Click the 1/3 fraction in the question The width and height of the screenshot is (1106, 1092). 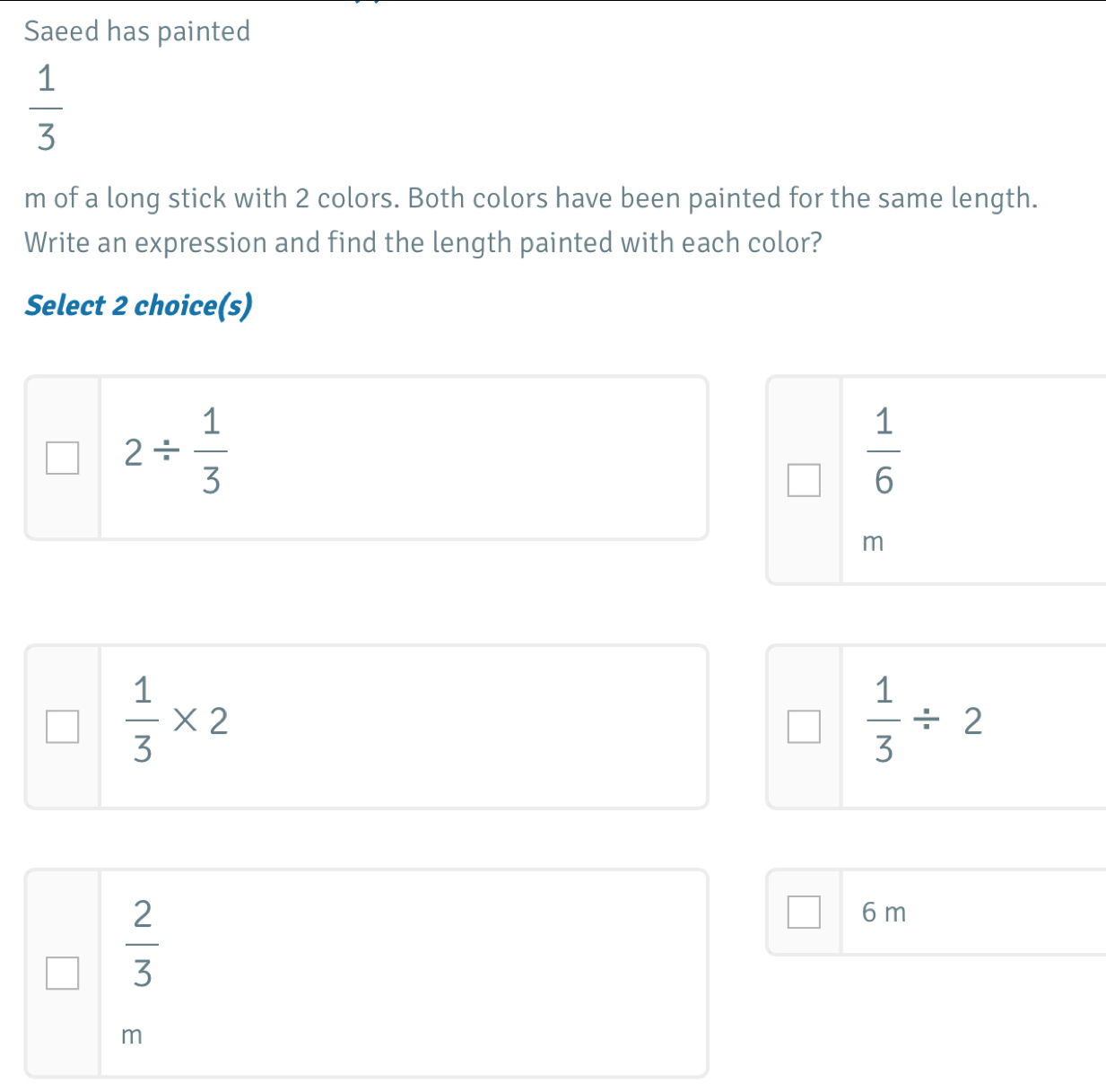tap(46, 108)
